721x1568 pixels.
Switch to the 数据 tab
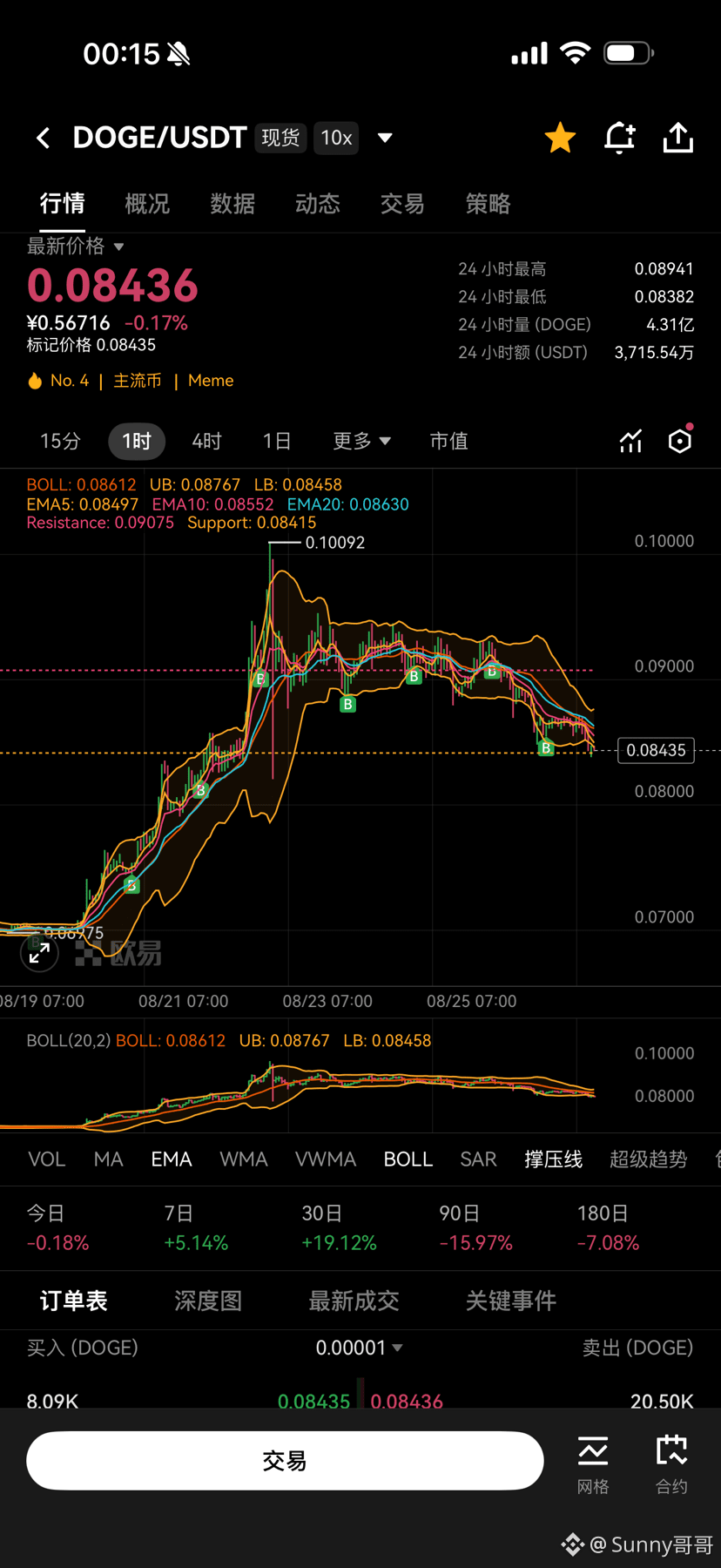232,204
